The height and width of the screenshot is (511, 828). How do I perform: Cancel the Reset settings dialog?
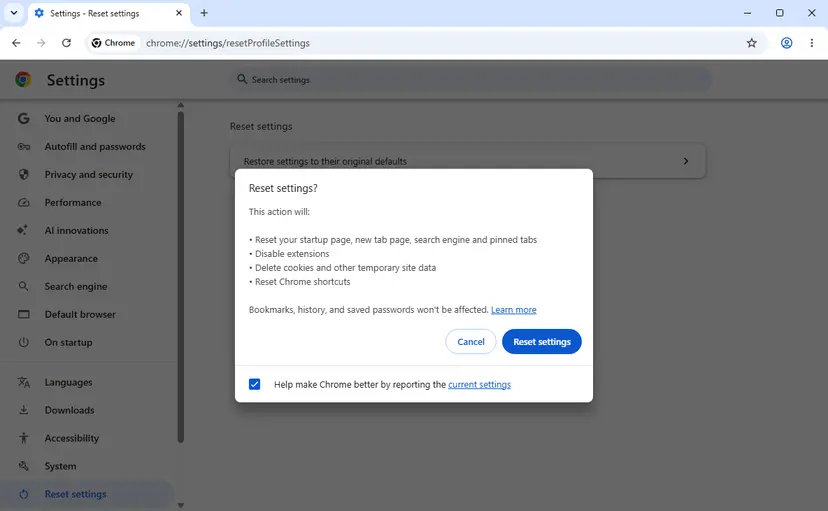[471, 342]
